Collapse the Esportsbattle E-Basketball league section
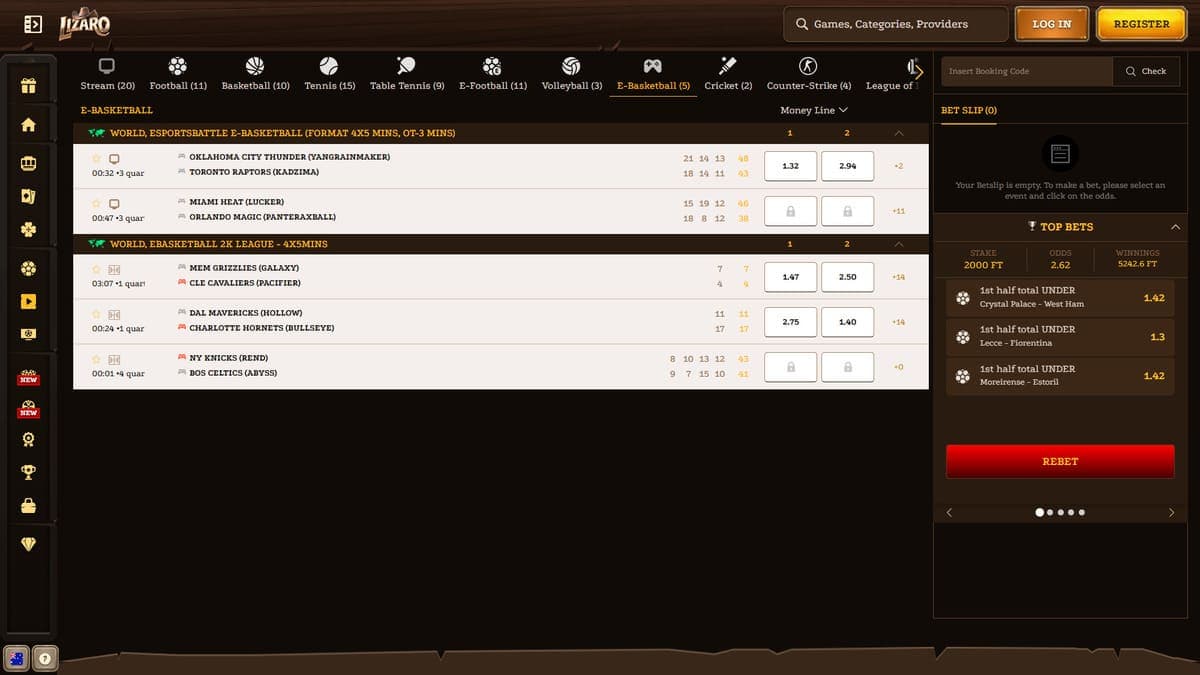This screenshot has width=1200, height=675. tap(898, 133)
